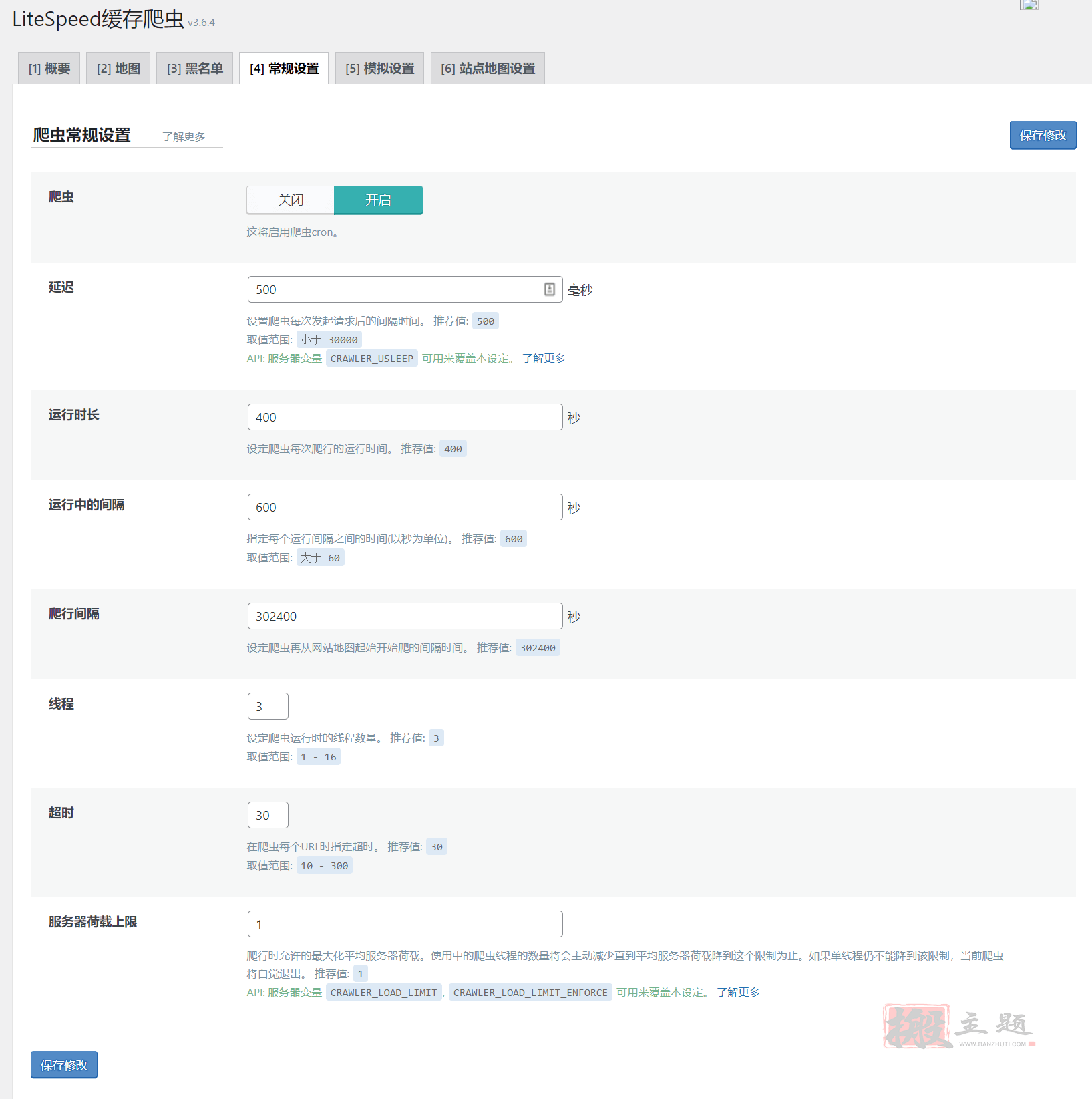
Task: Focus the 服务器荷载上限 input field
Action: pos(405,924)
